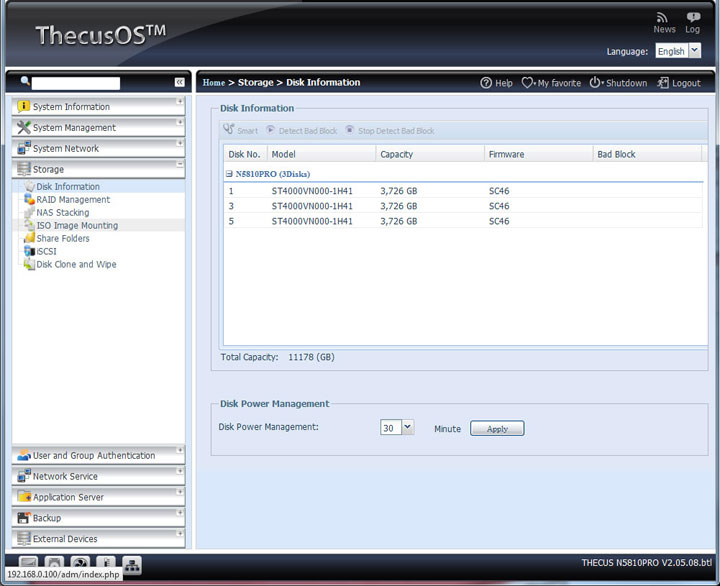Expand the Backup panel
Screen dimensions: 720x586
pyautogui.click(x=180, y=513)
